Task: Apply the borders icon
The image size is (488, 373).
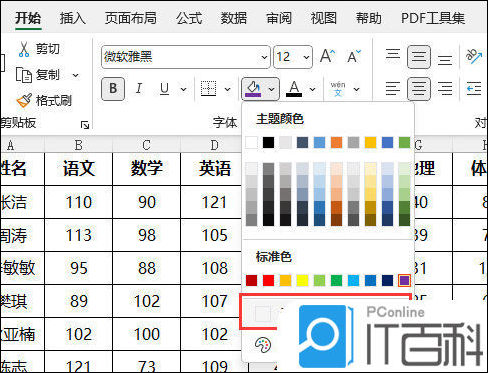Action: 209,89
